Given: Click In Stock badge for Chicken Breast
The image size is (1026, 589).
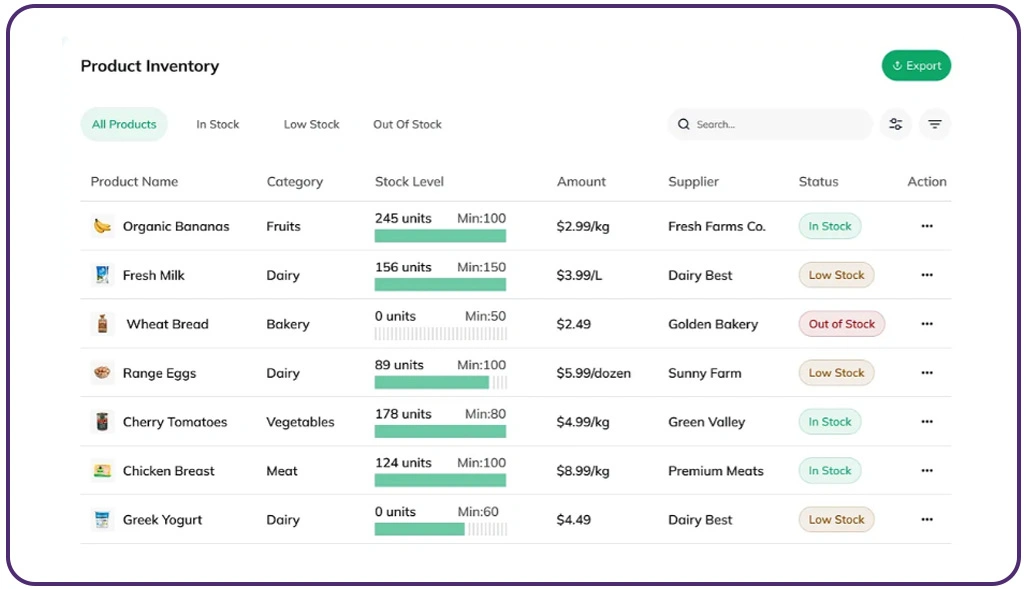Looking at the screenshot, I should [x=830, y=471].
